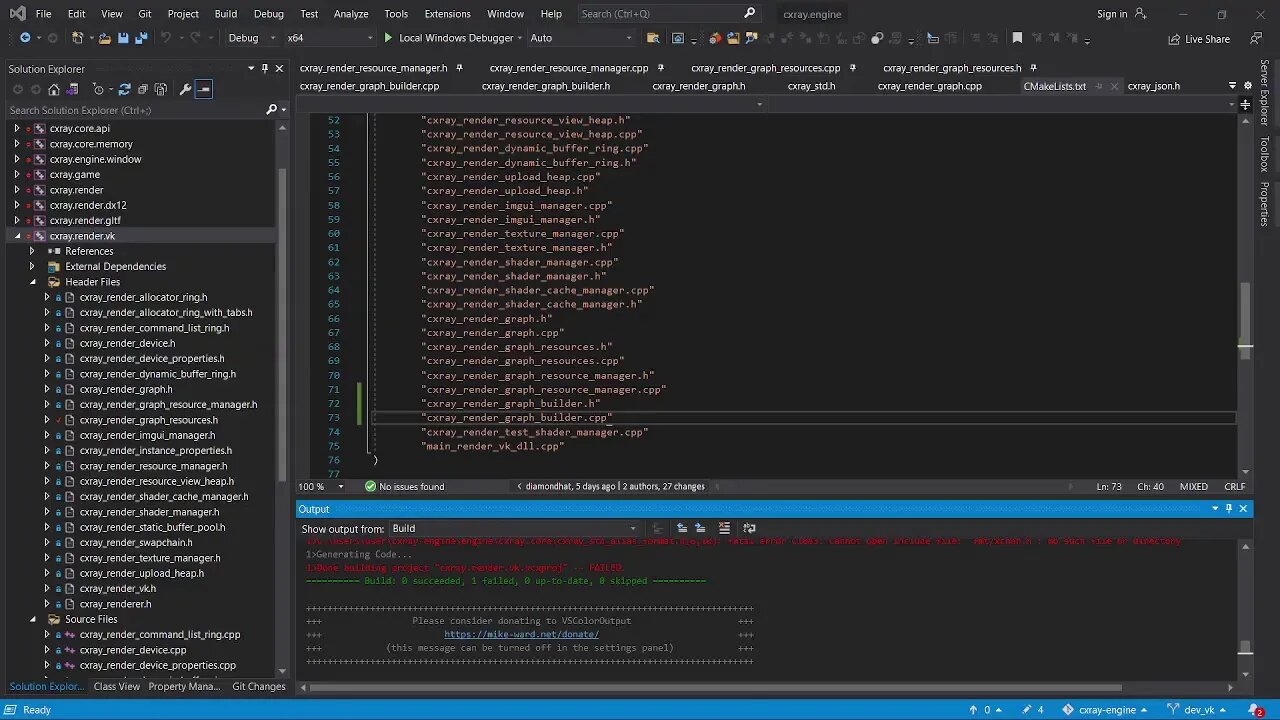Open the active files list dropdown arrow
The height and width of the screenshot is (720, 1280).
click(1231, 86)
